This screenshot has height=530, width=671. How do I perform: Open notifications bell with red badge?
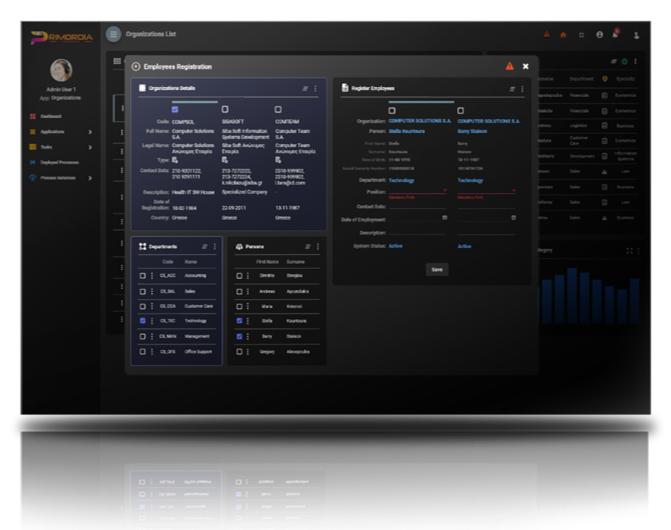click(616, 34)
